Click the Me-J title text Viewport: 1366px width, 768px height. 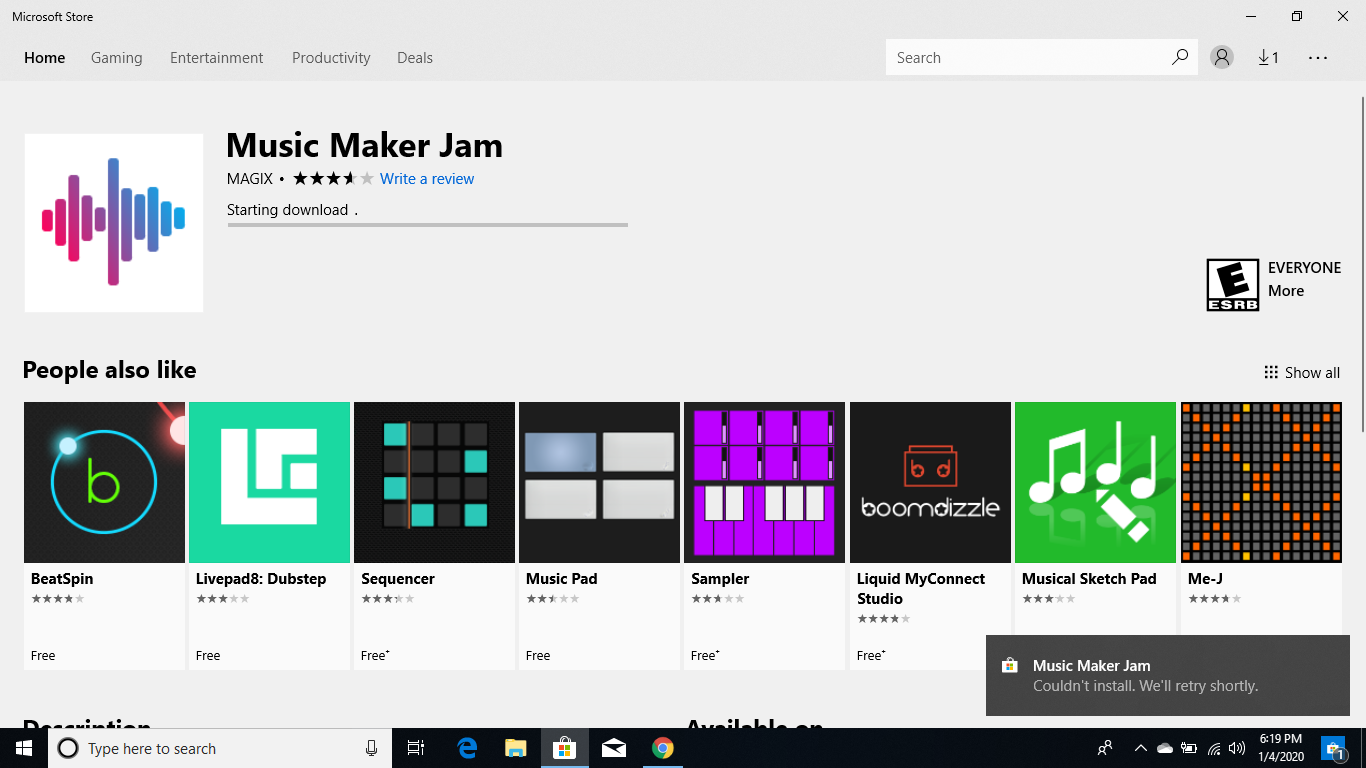(x=1205, y=578)
